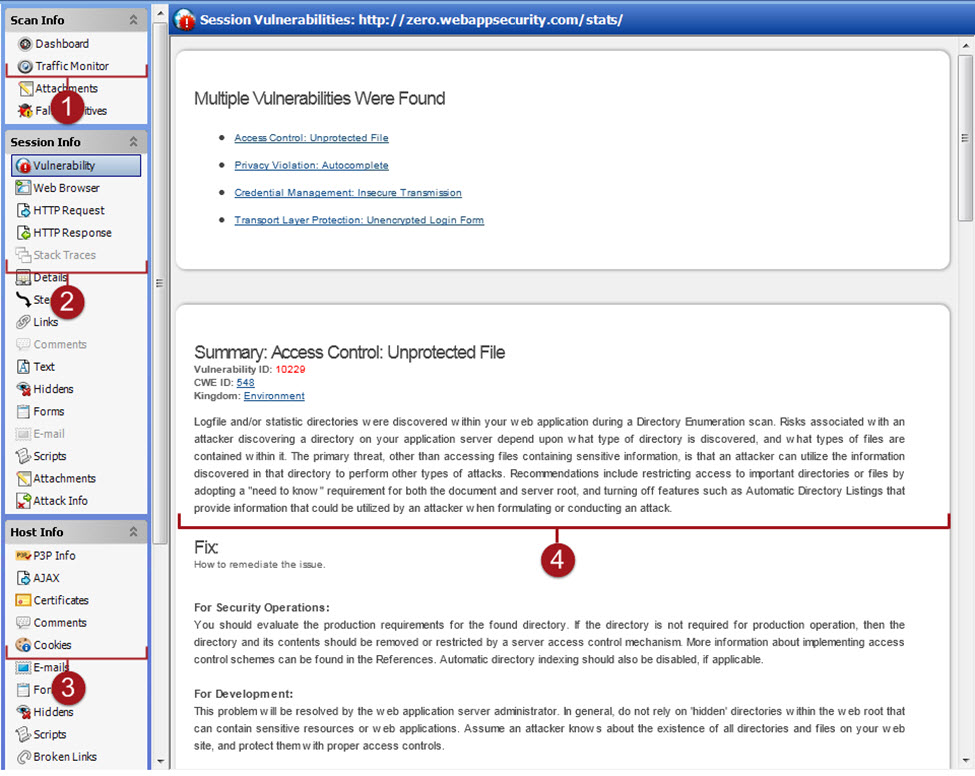
Task: Collapse the Scan Info panel
Action: pos(133,20)
